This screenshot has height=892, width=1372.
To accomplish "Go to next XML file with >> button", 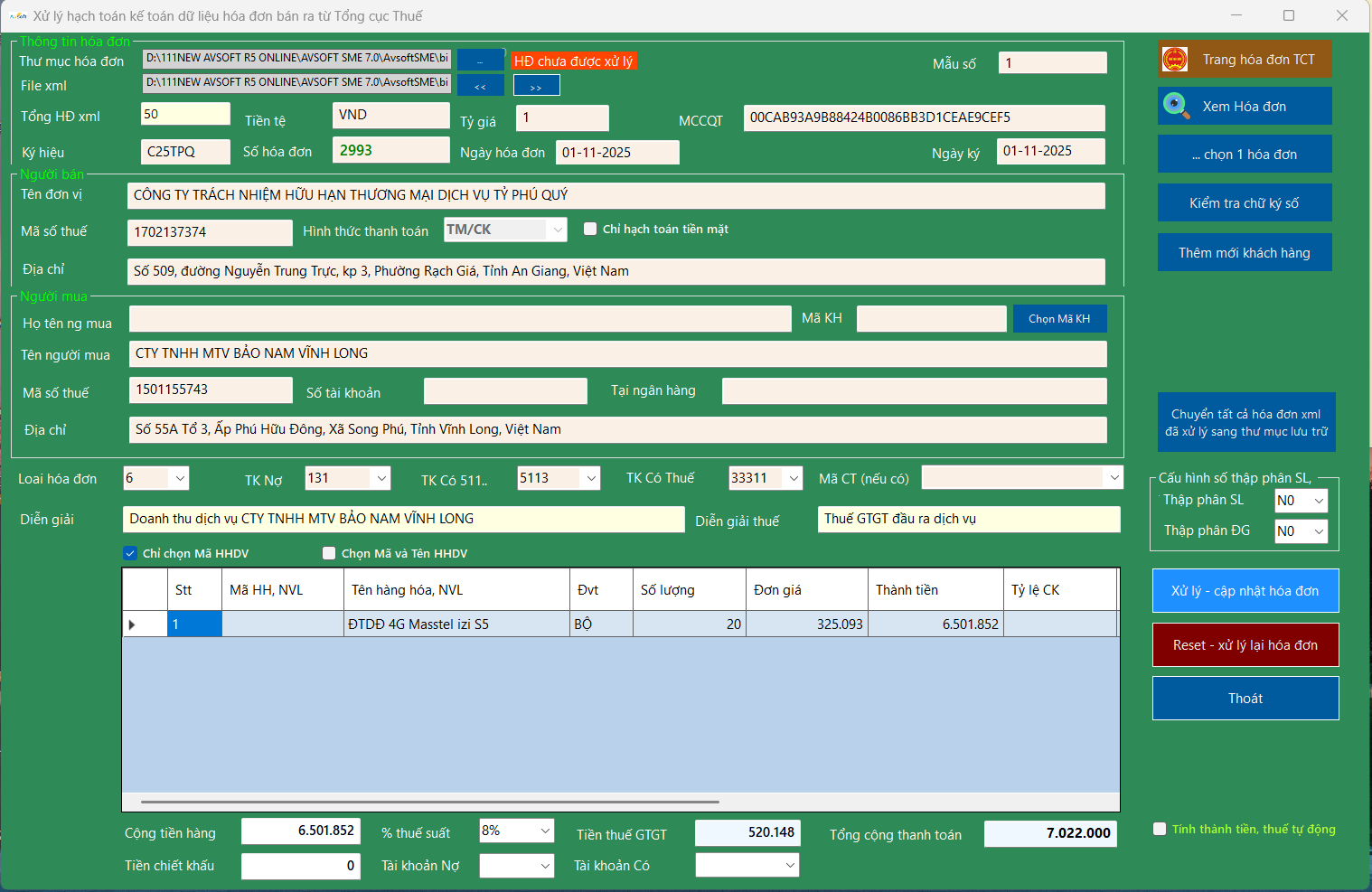I will click(x=536, y=86).
